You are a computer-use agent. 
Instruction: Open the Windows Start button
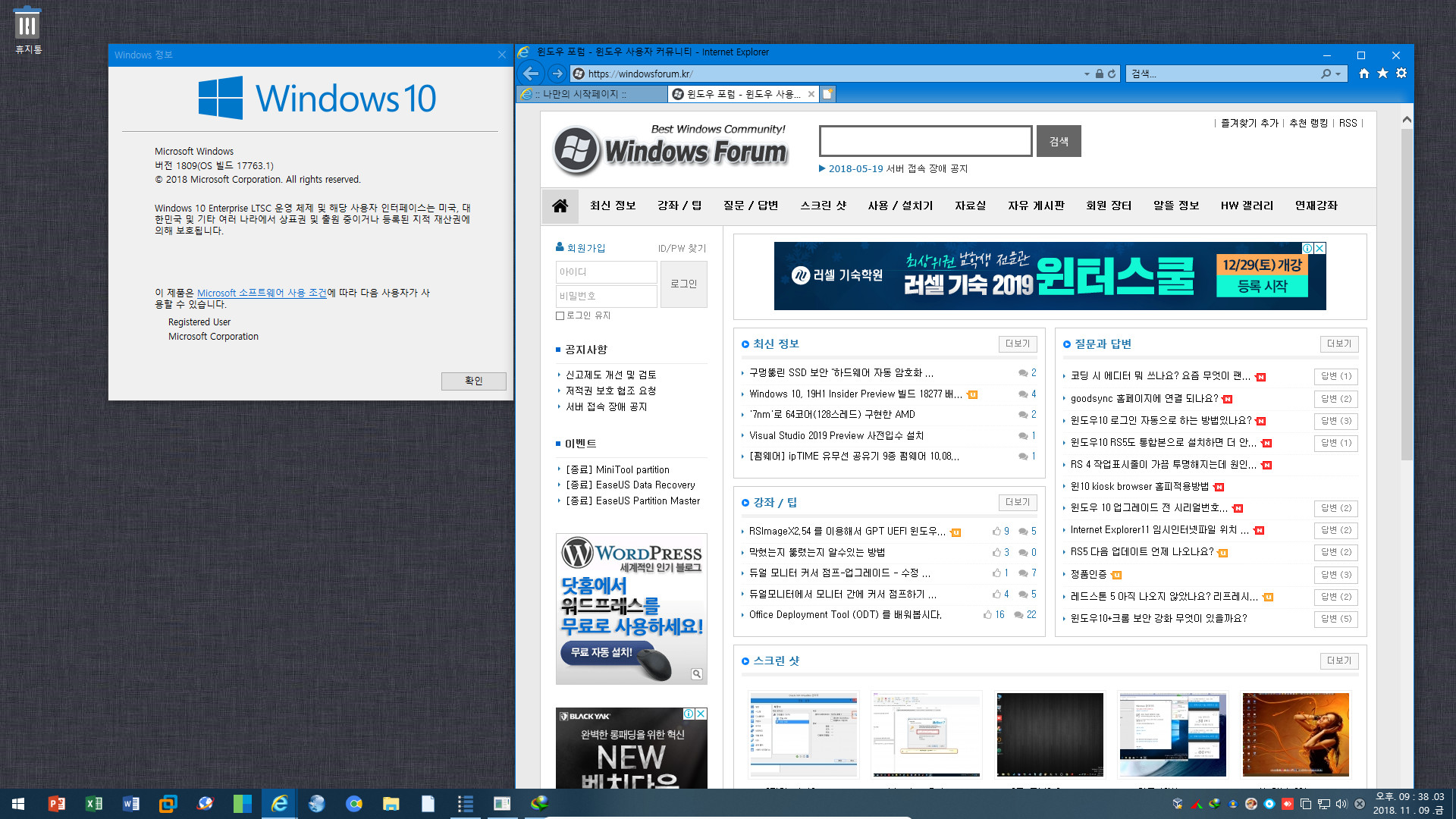point(18,804)
